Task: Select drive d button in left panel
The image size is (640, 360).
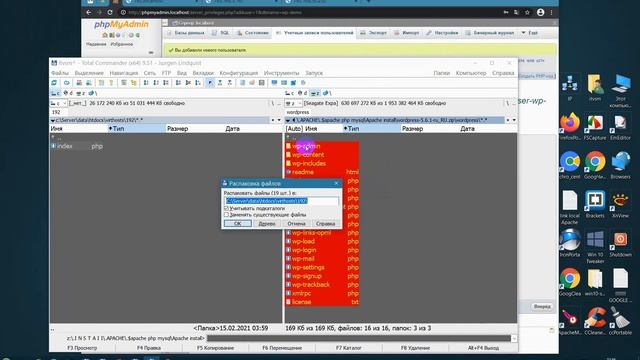Action: 68,93
